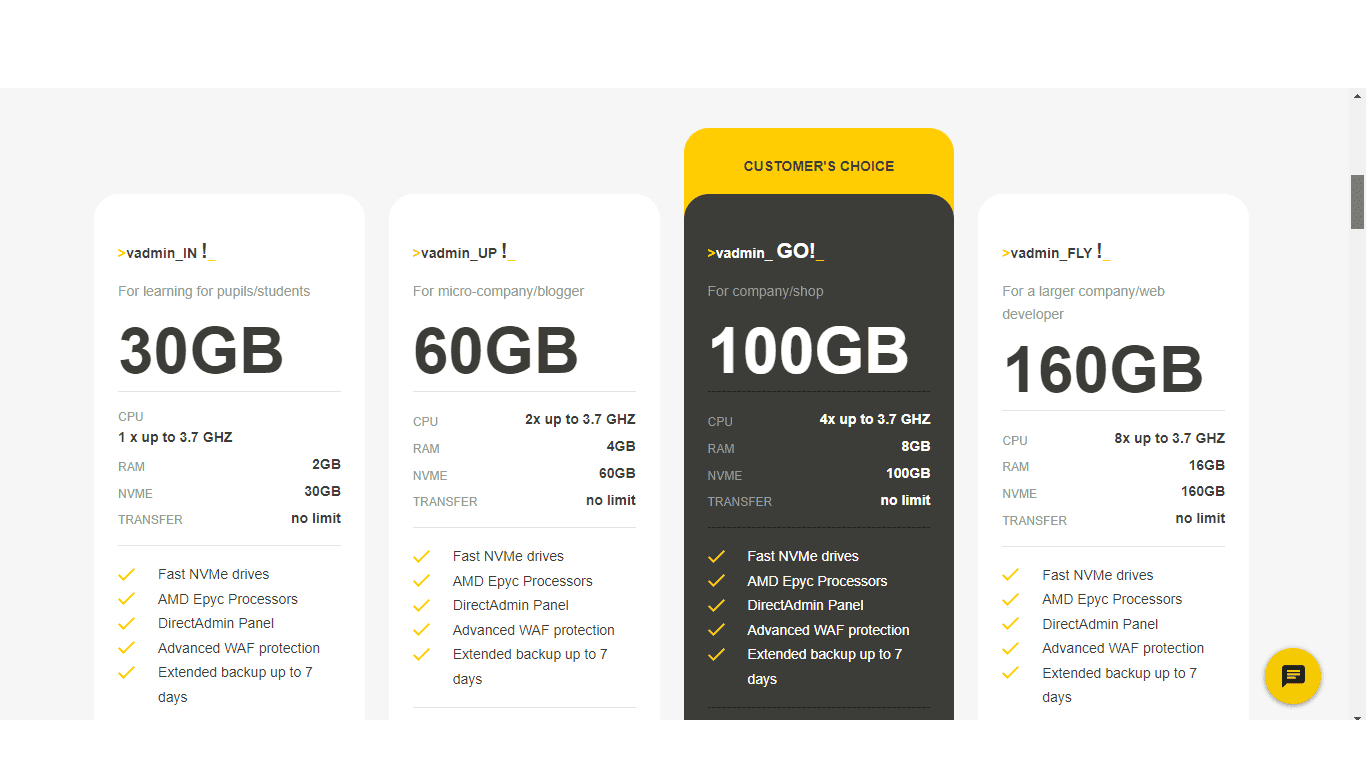
Task: Click the 30GB plan heading
Action: pos(202,351)
